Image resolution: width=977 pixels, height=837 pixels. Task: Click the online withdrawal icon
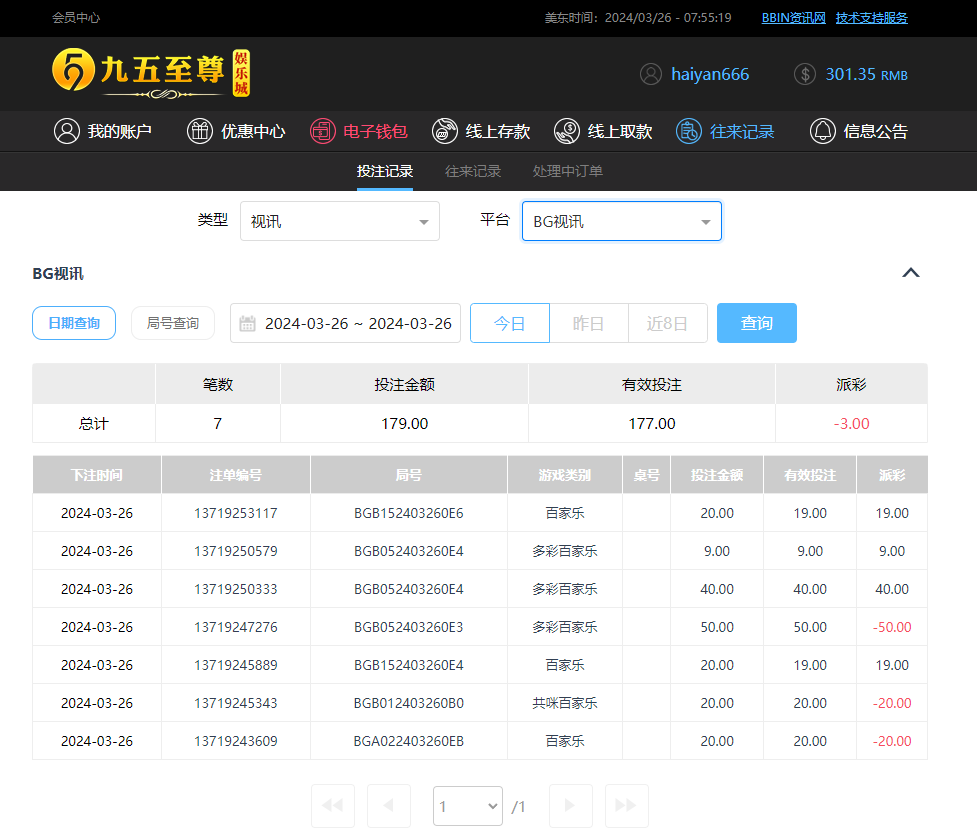point(567,131)
